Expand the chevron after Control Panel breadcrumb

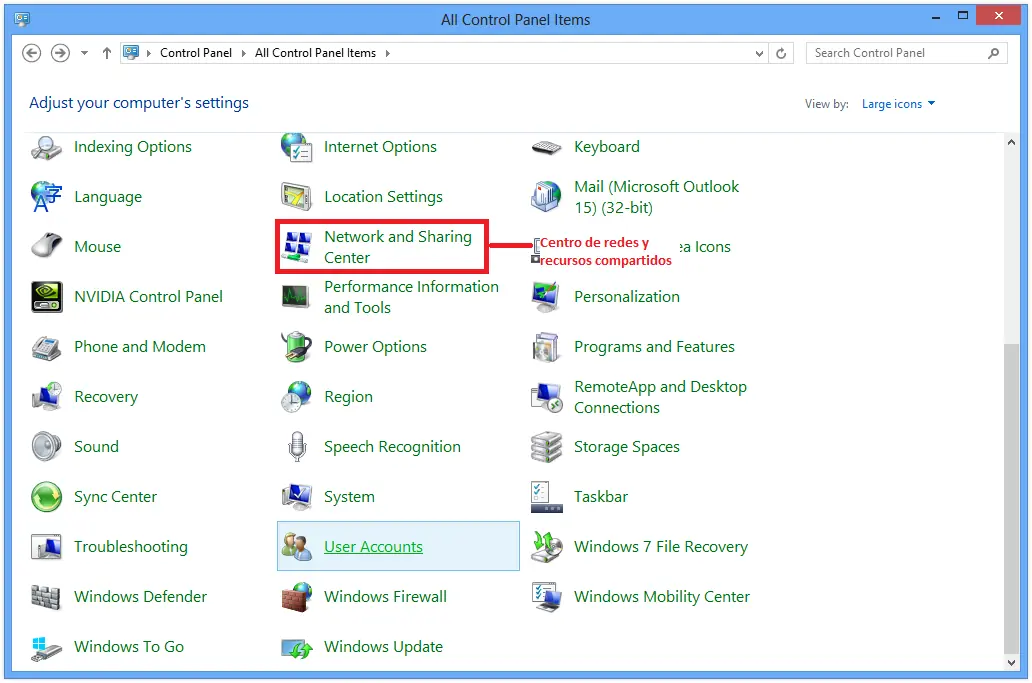pyautogui.click(x=244, y=53)
